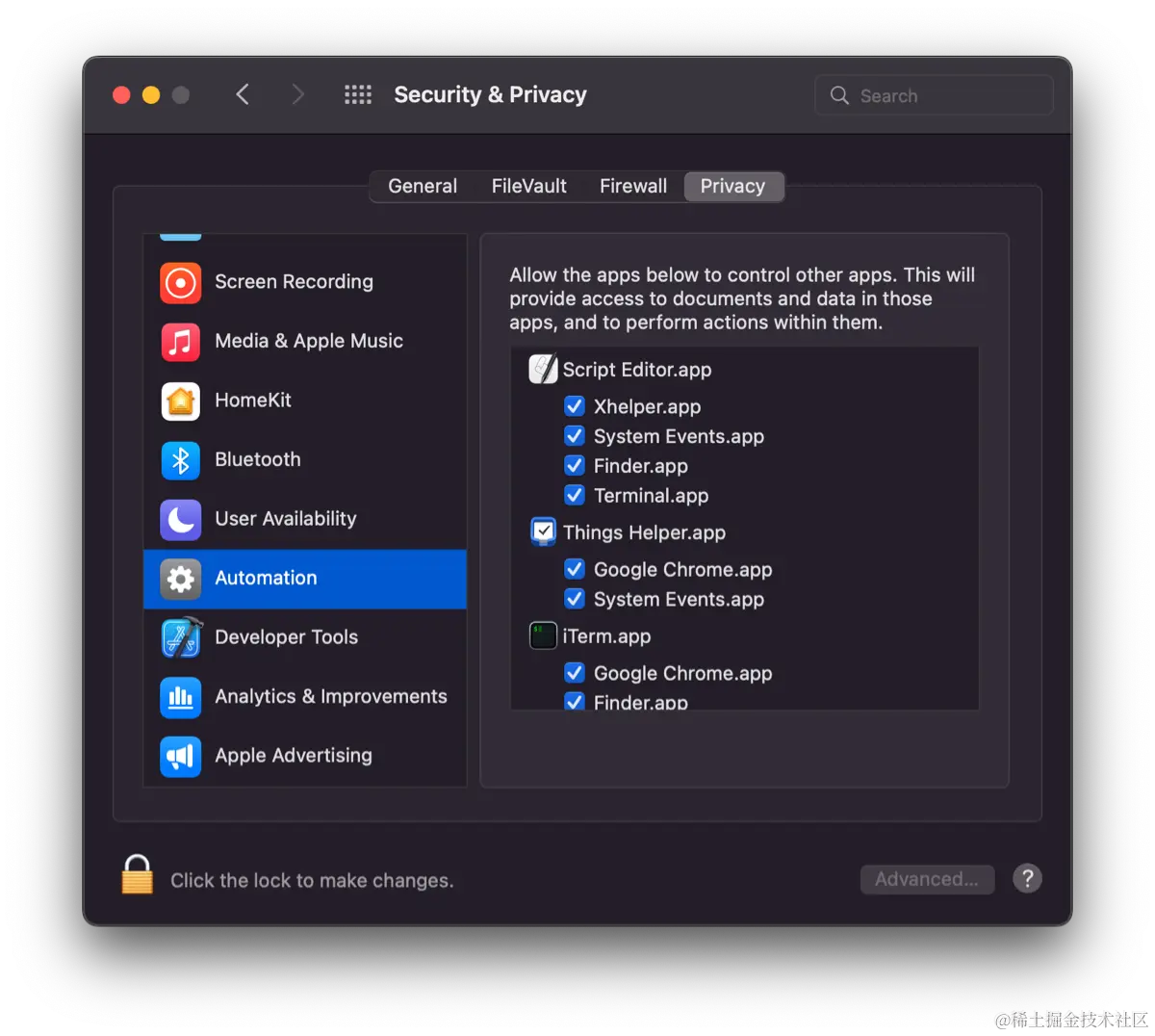Toggle Google Chrome.app under iTerm.app
The width and height of the screenshot is (1155, 1036).
tap(575, 672)
